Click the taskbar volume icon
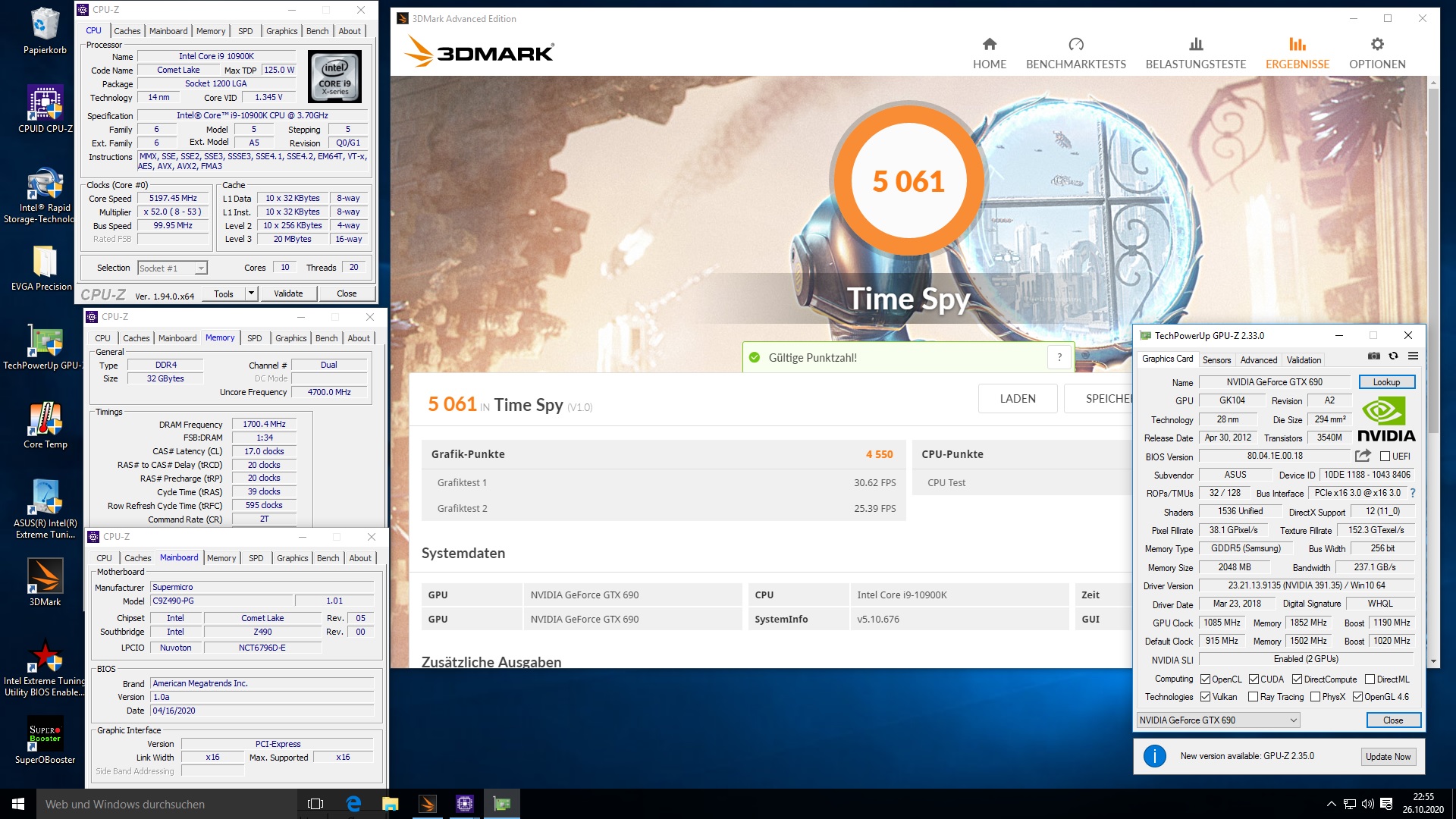The height and width of the screenshot is (819, 1456). [x=1367, y=804]
